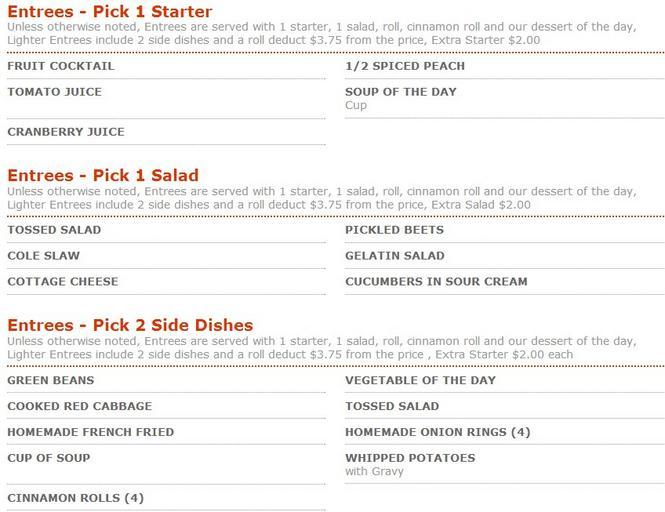Select the Gelatin Salad item
The image size is (665, 512).
(395, 256)
